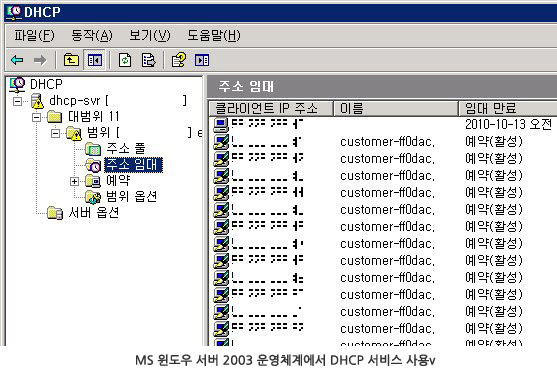This screenshot has height=376, width=557.
Task: Select DHCP root in console tree
Action: point(46,84)
